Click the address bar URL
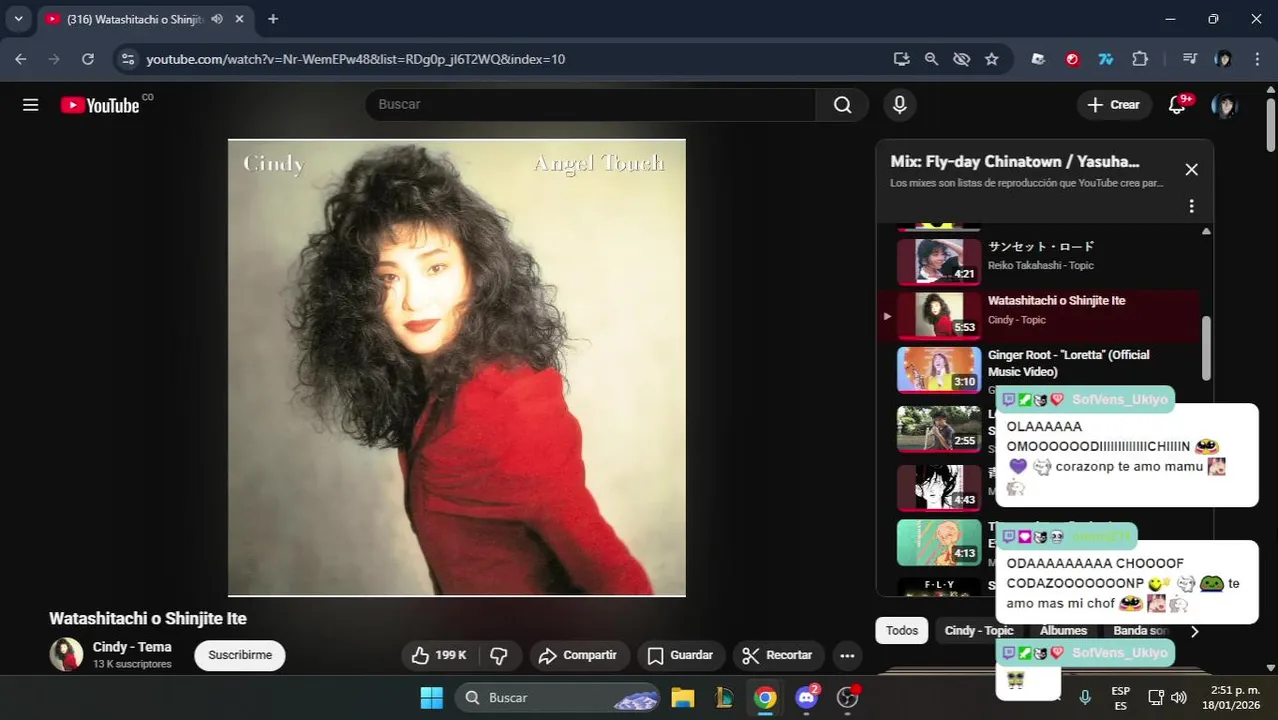This screenshot has width=1278, height=720. 356,59
